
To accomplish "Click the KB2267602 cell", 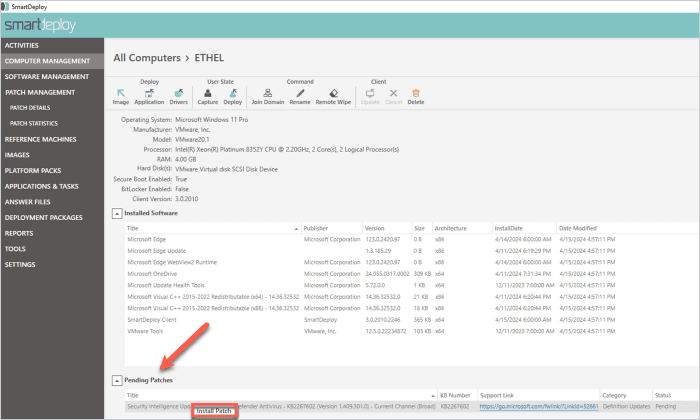I will coord(454,407).
